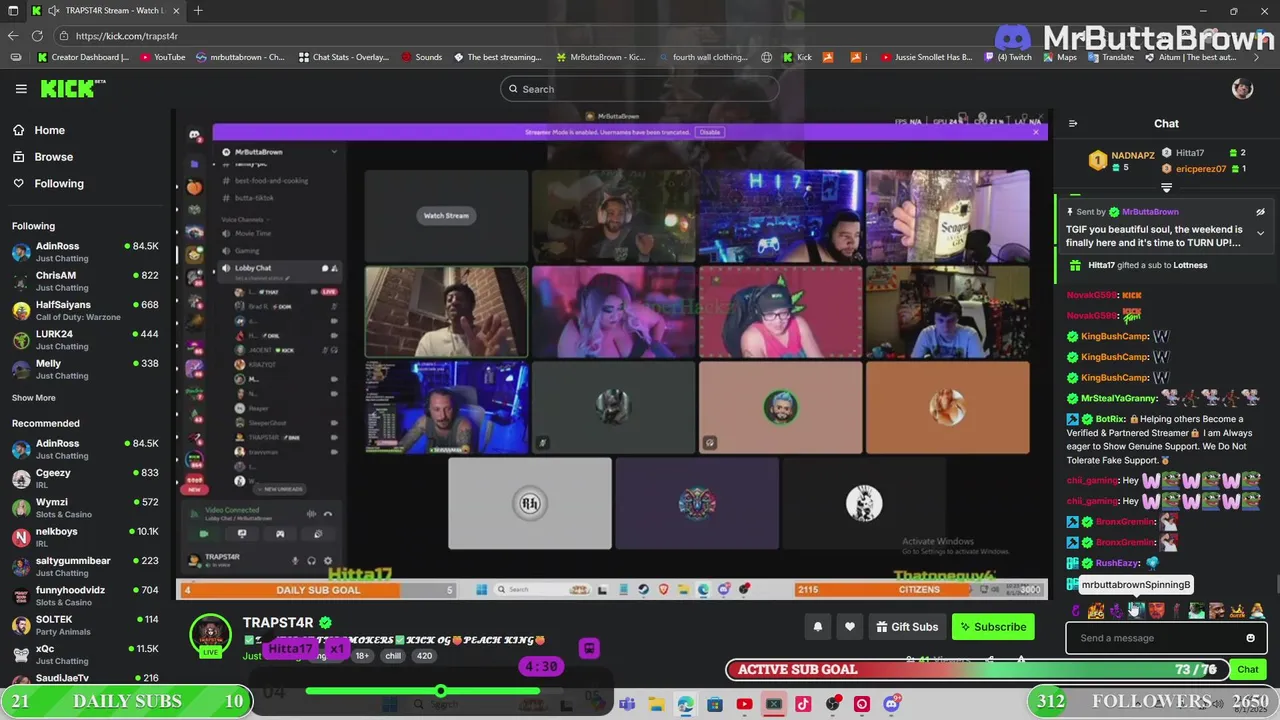Open xQc recommended channel

(x=85, y=654)
